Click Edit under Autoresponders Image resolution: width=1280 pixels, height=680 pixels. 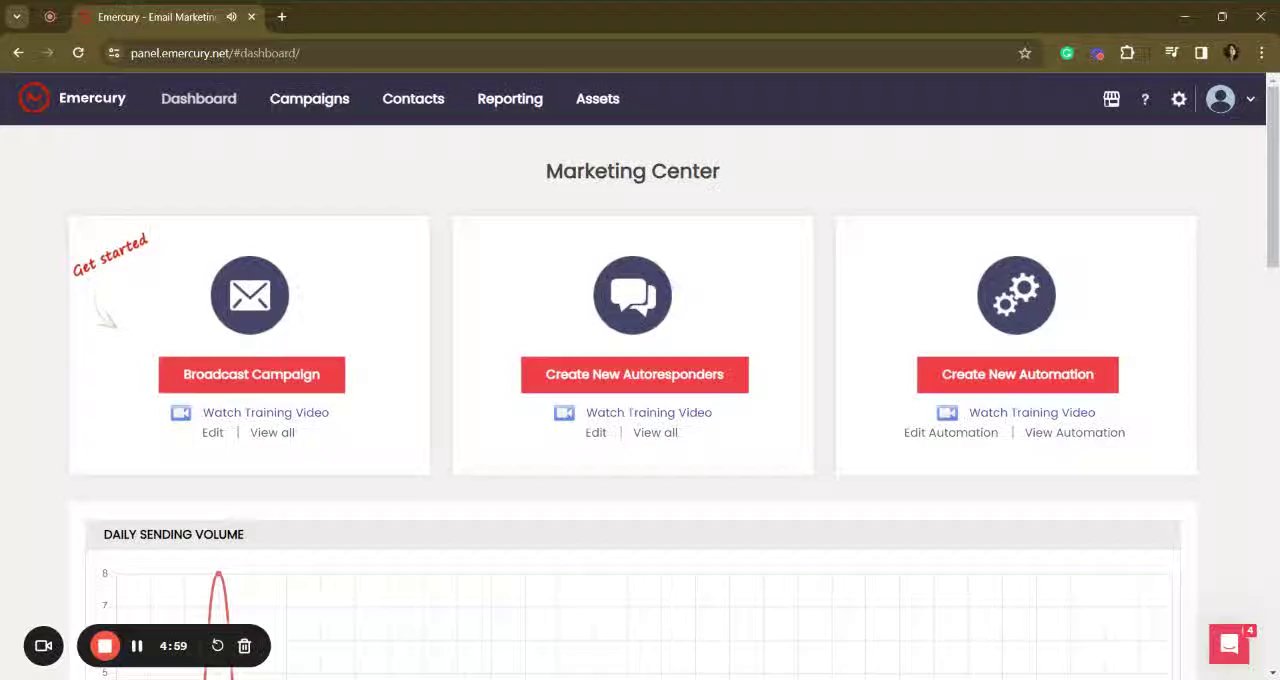pyautogui.click(x=596, y=433)
